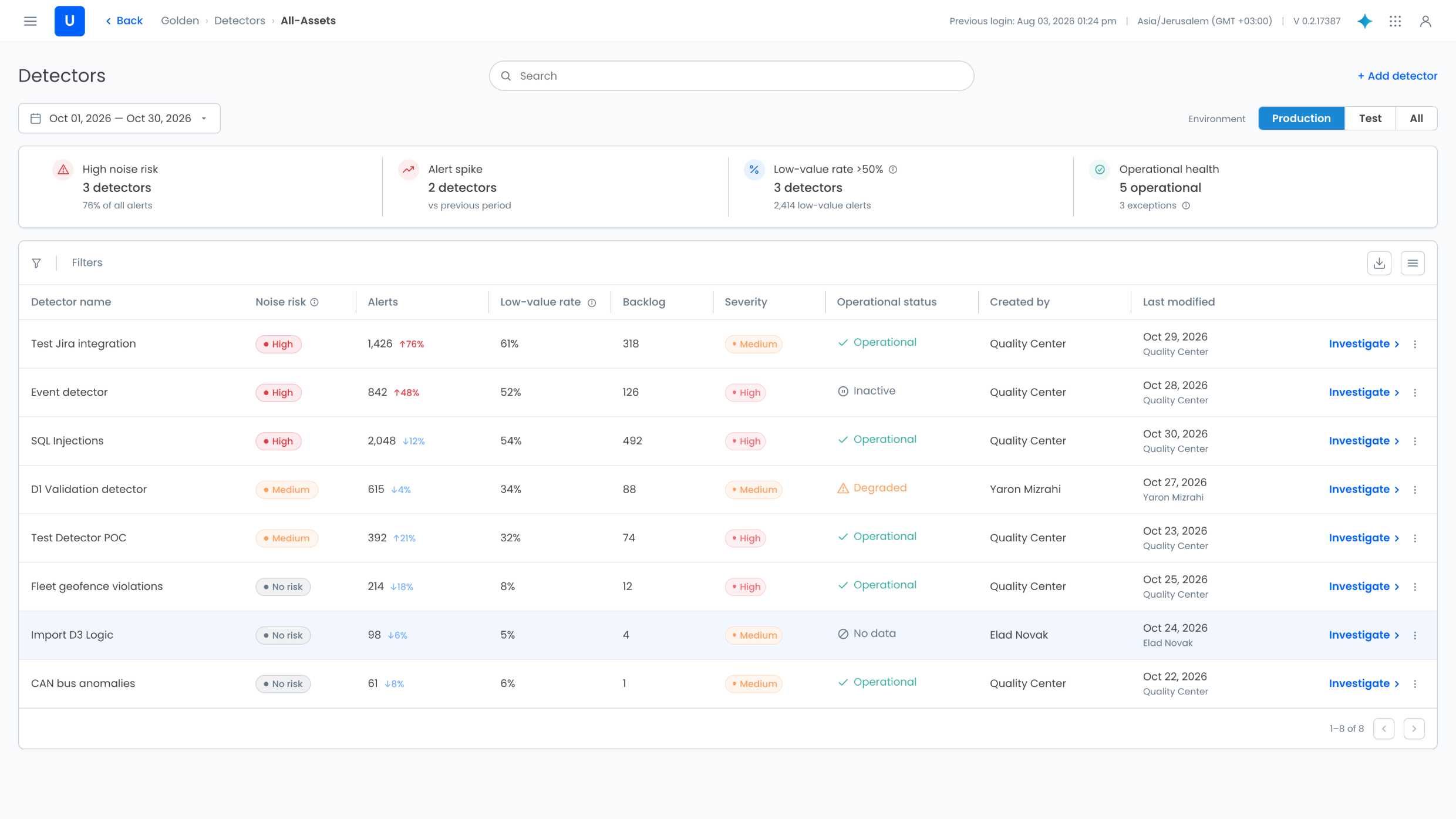The width and height of the screenshot is (1456, 819).
Task: Show Low-value rate column info icon
Action: (x=592, y=303)
